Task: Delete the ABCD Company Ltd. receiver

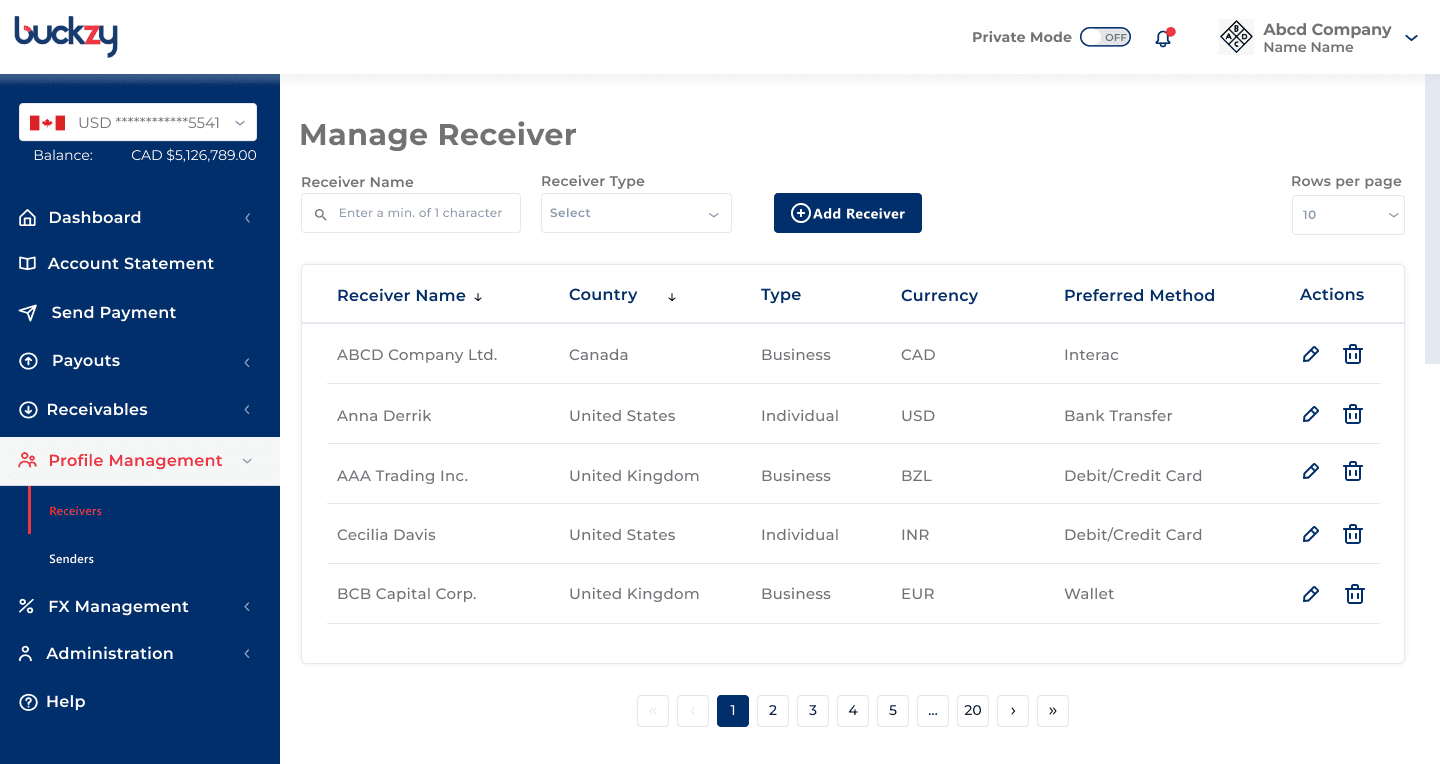Action: click(x=1353, y=354)
